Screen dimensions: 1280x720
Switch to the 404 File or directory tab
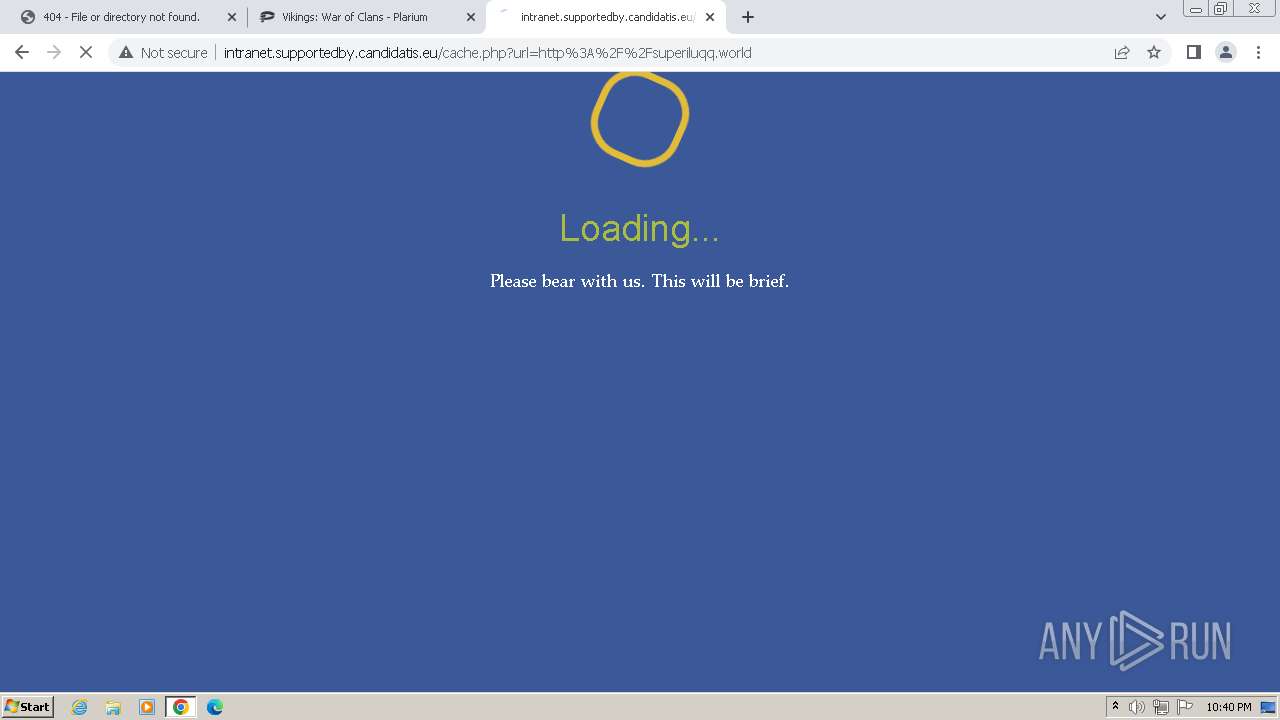tap(121, 17)
